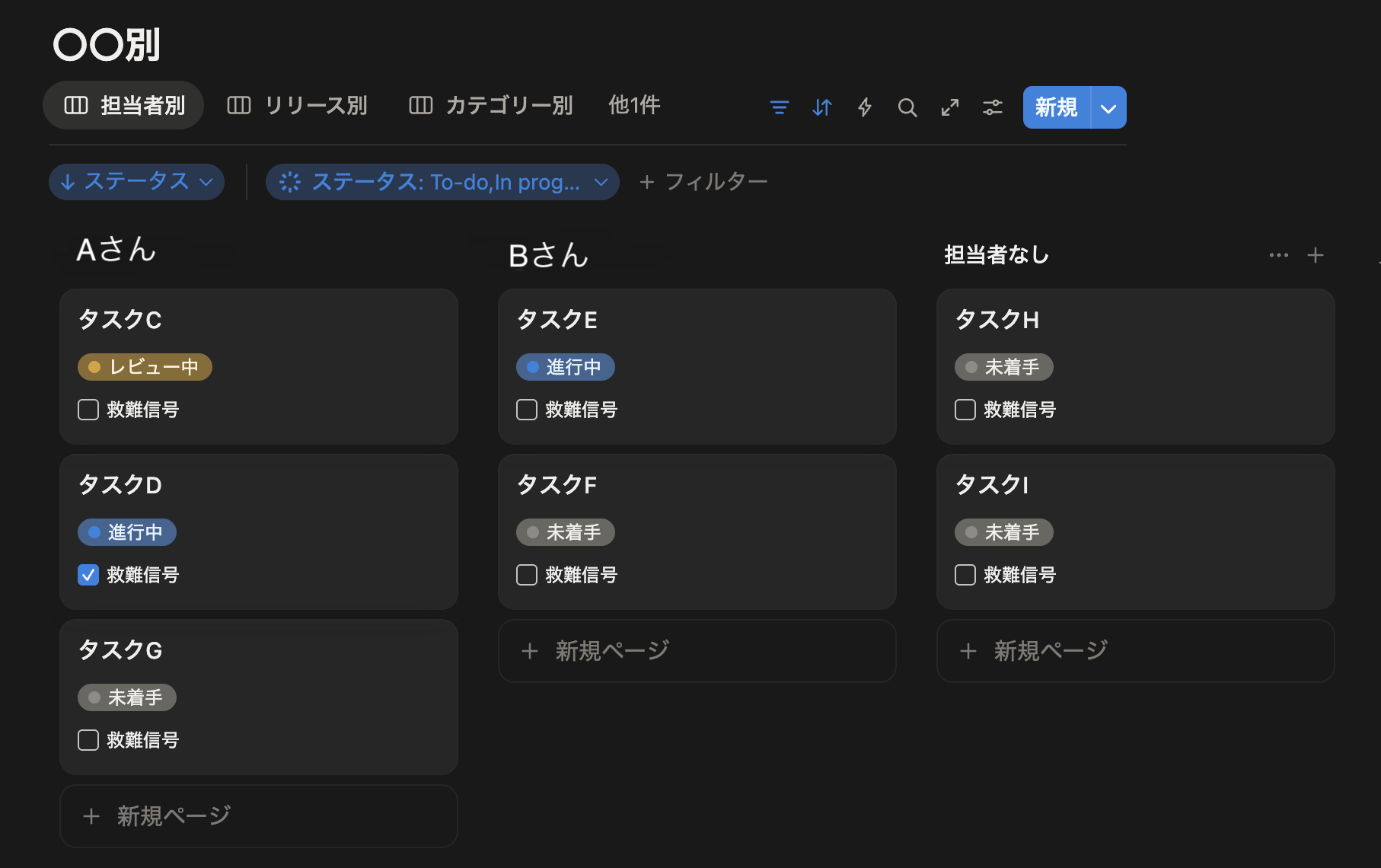This screenshot has width=1381, height=868.
Task: Expand the view to full screen arrows icon
Action: [x=949, y=107]
